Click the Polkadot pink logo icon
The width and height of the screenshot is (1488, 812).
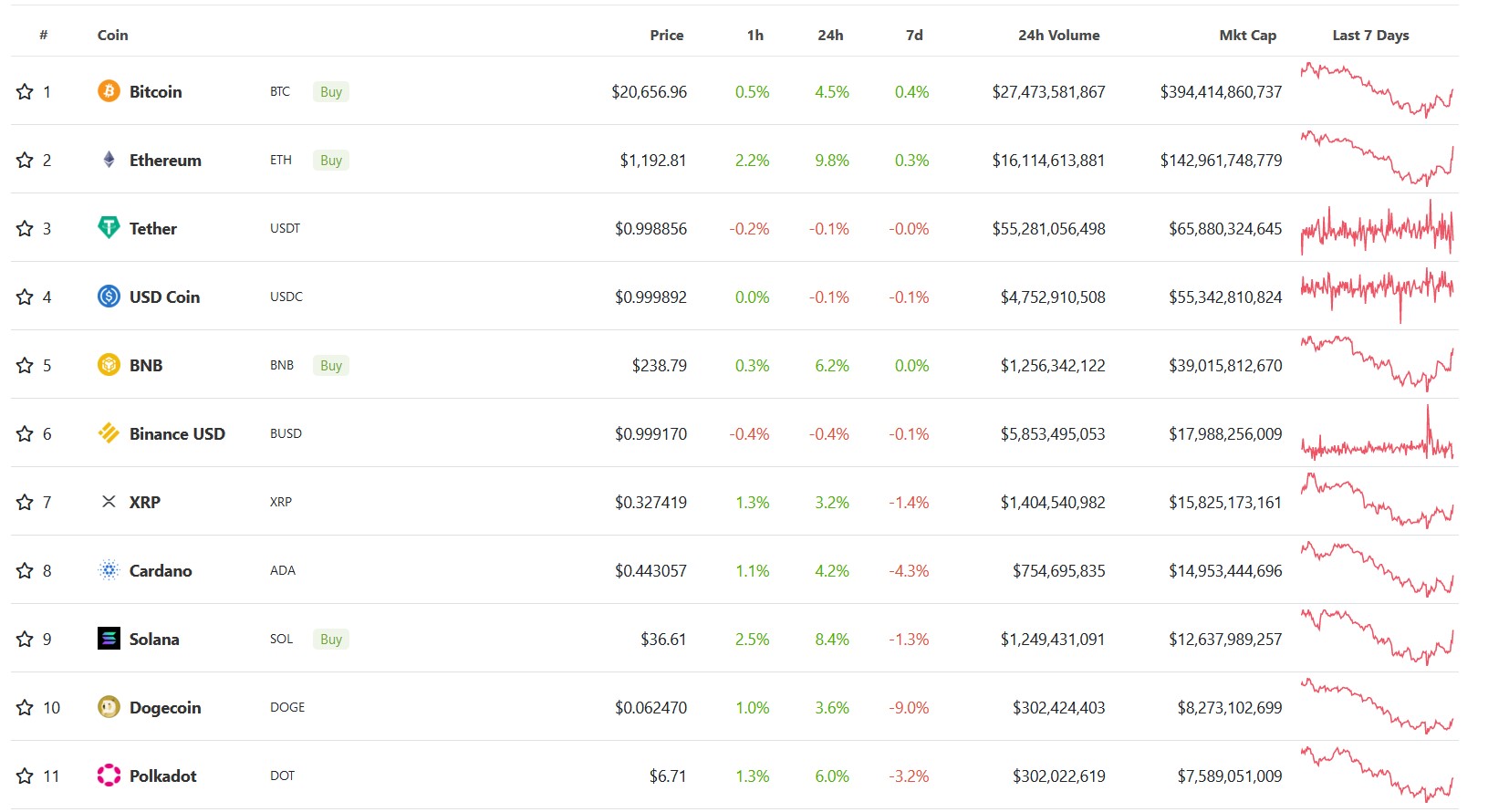pos(109,776)
